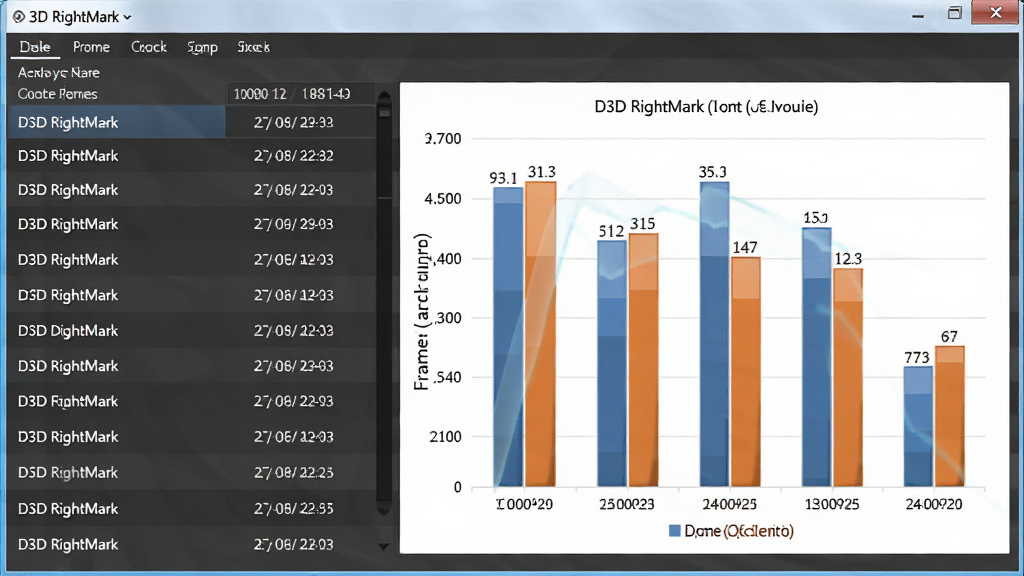Open the Prome tab

click(x=91, y=47)
